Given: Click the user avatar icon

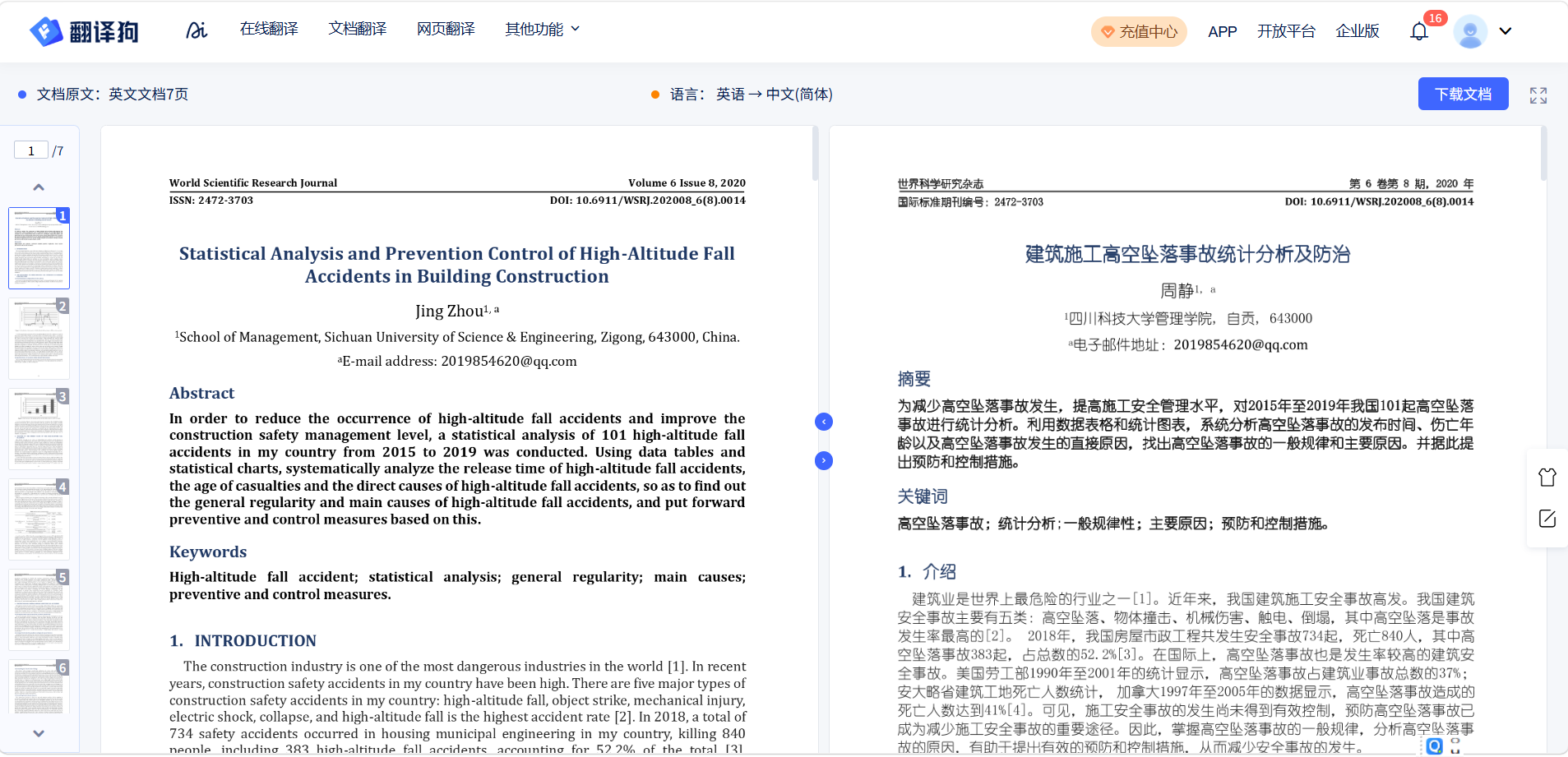Looking at the screenshot, I should pos(1469,31).
